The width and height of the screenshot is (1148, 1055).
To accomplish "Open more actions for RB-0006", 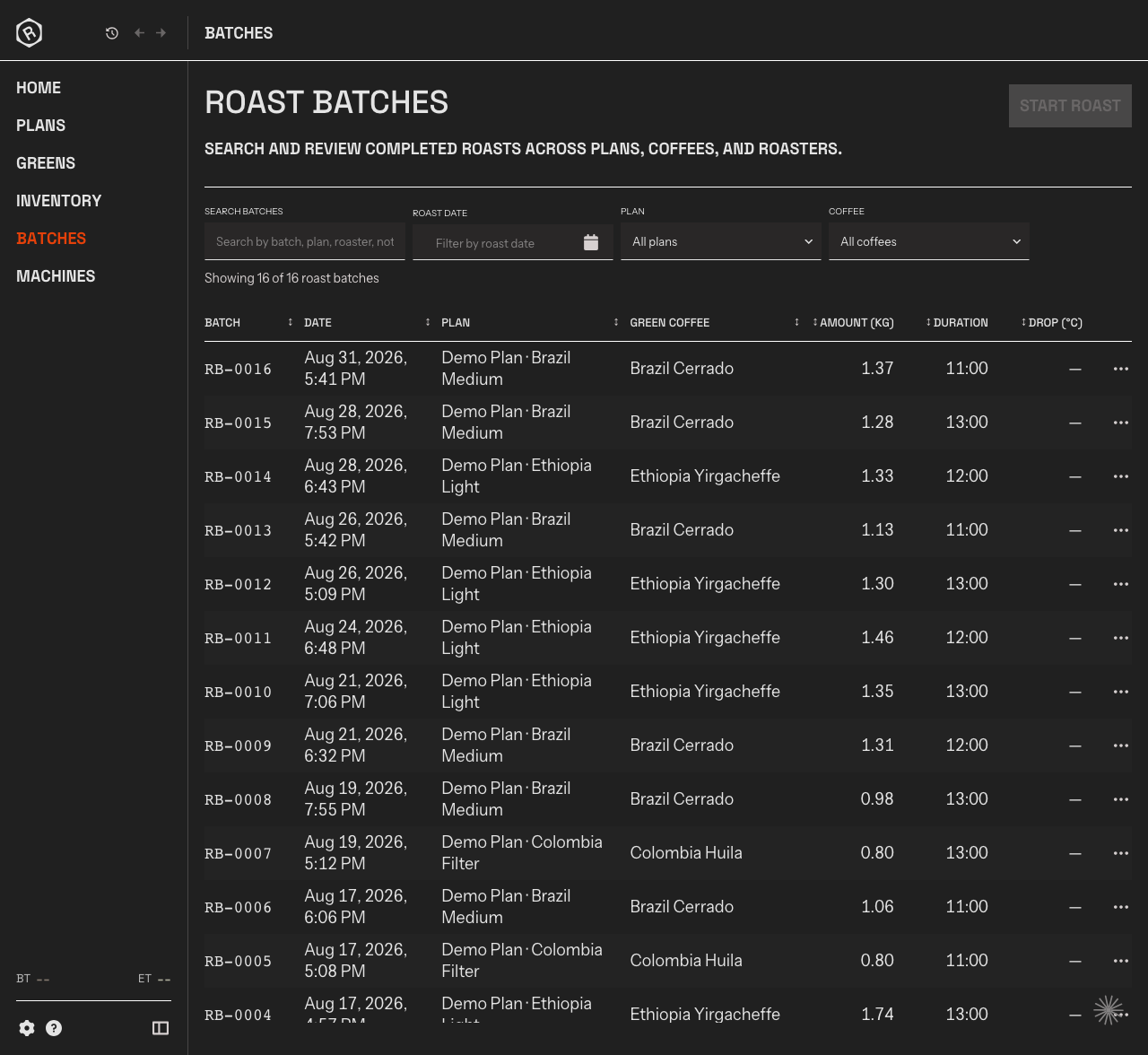I will click(1121, 907).
